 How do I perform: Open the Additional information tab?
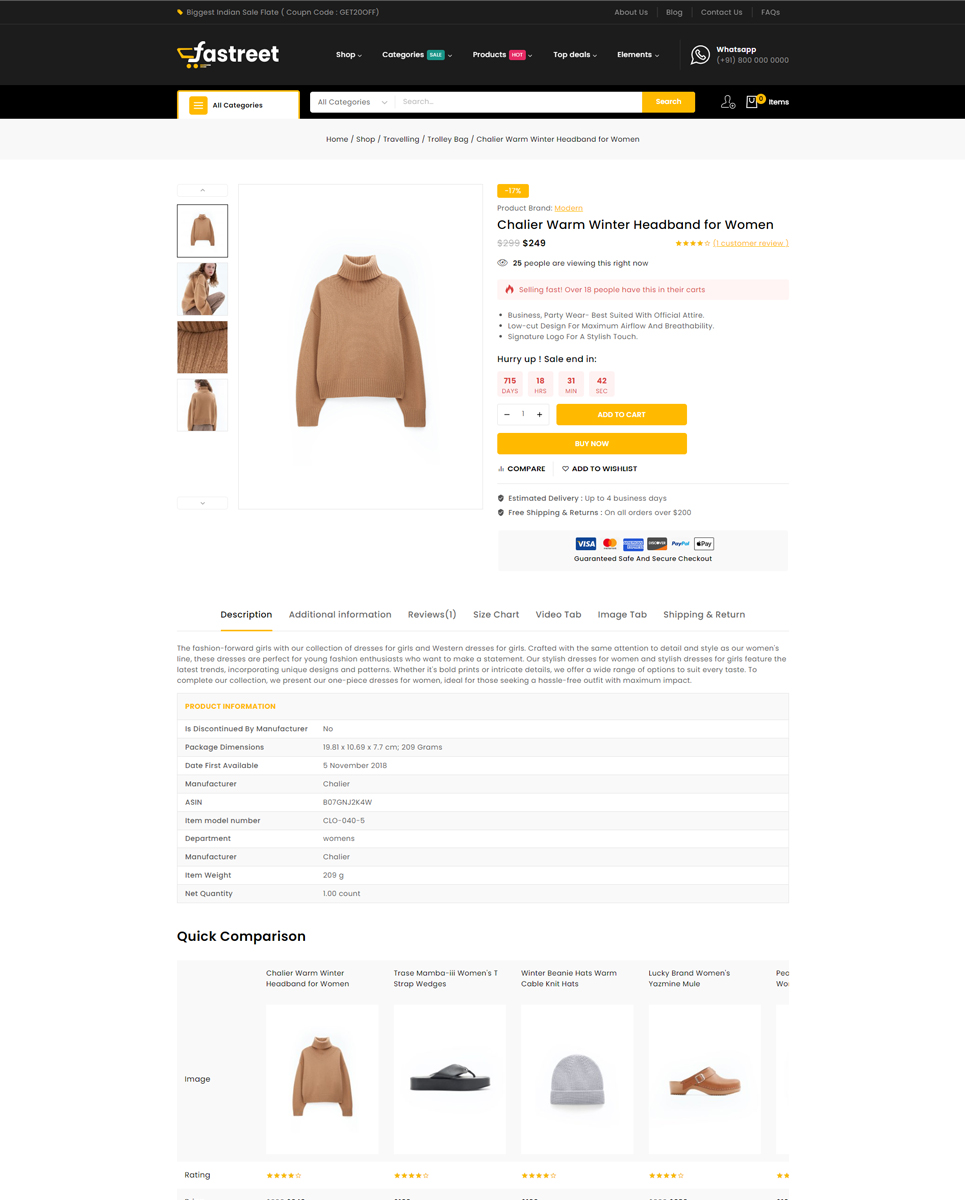click(x=340, y=615)
